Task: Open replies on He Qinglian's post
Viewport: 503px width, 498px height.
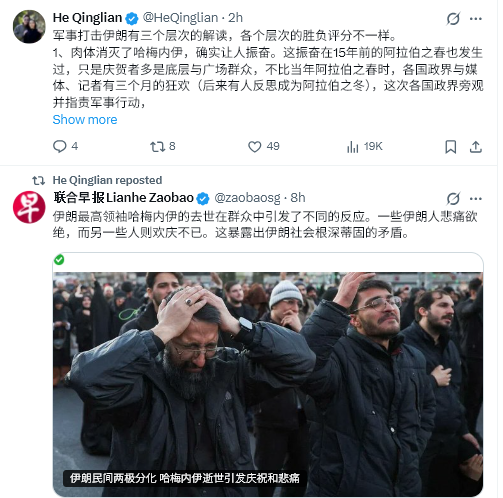Action: coord(65,146)
